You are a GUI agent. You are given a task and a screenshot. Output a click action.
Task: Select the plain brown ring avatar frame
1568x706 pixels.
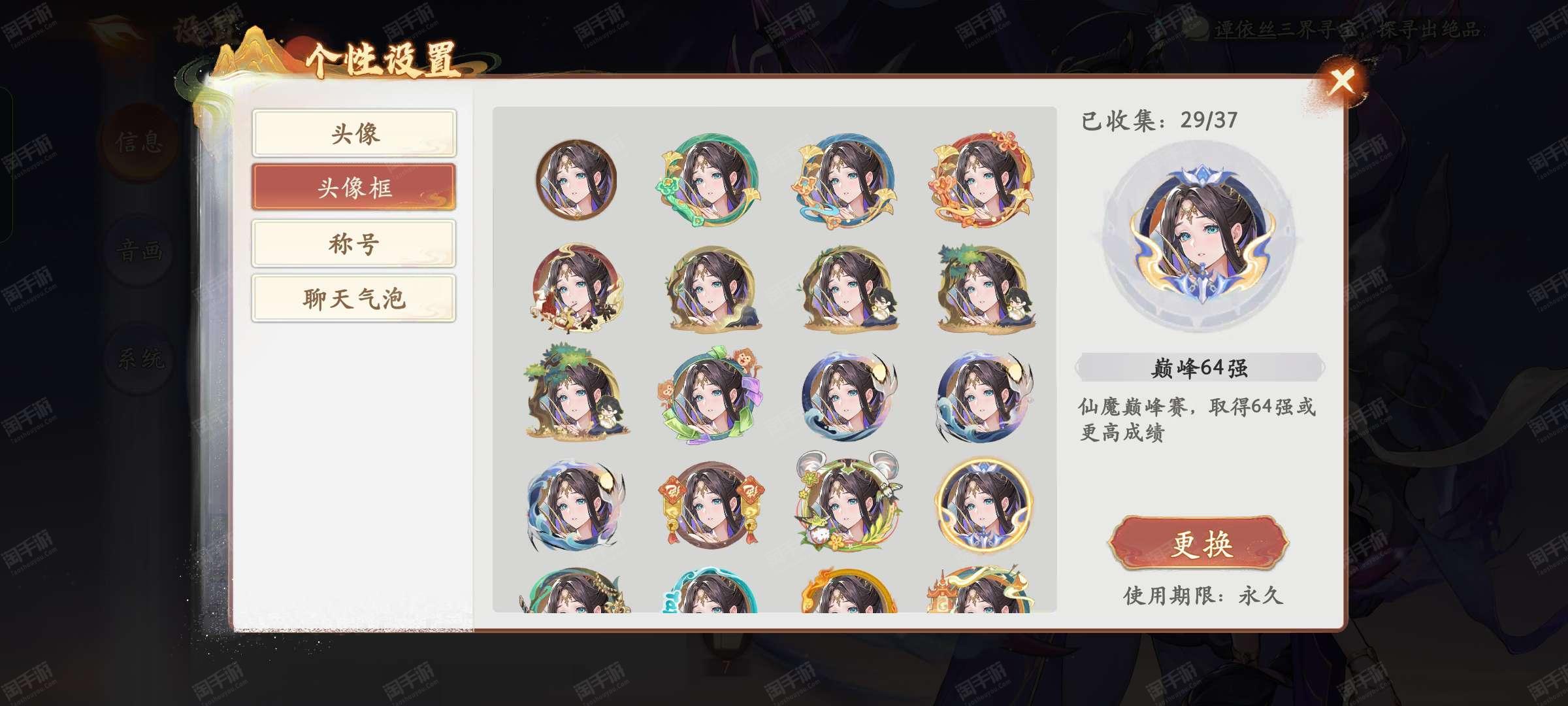[576, 180]
